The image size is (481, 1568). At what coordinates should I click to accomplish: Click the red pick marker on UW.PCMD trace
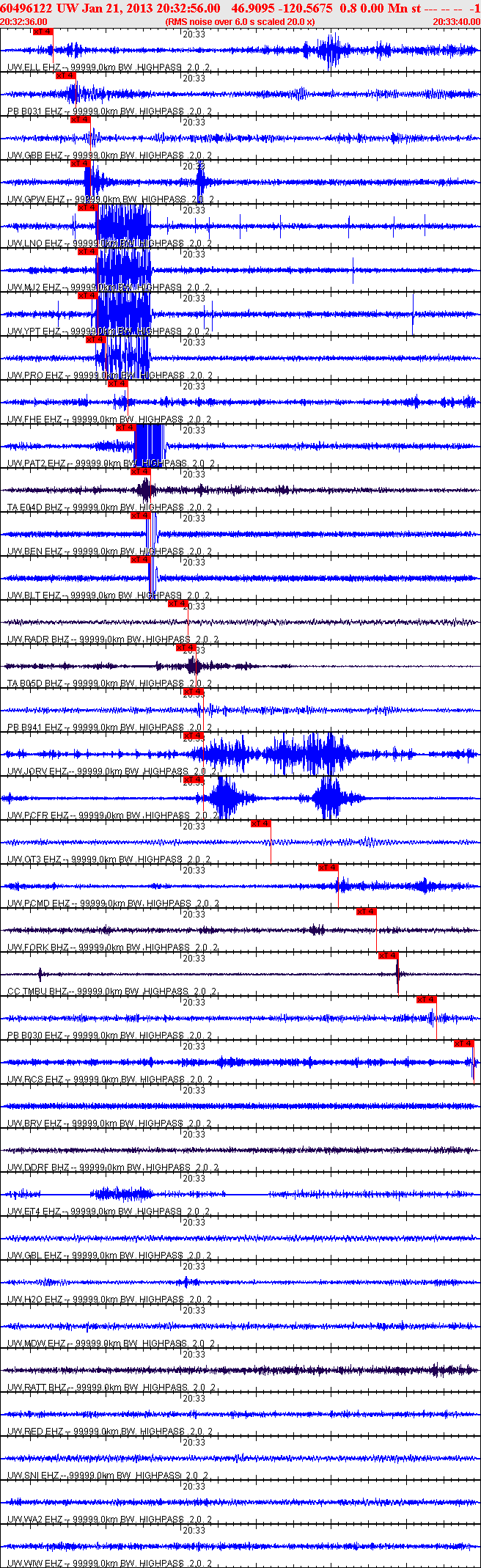pyautogui.click(x=328, y=868)
